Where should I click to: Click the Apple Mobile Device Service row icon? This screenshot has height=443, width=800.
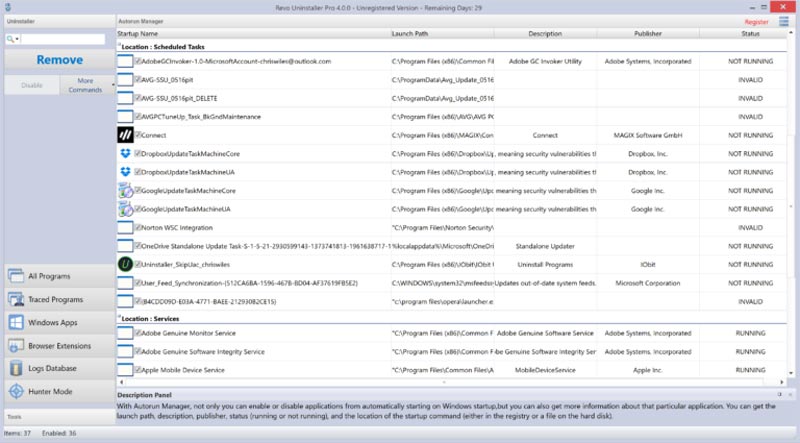coord(125,370)
